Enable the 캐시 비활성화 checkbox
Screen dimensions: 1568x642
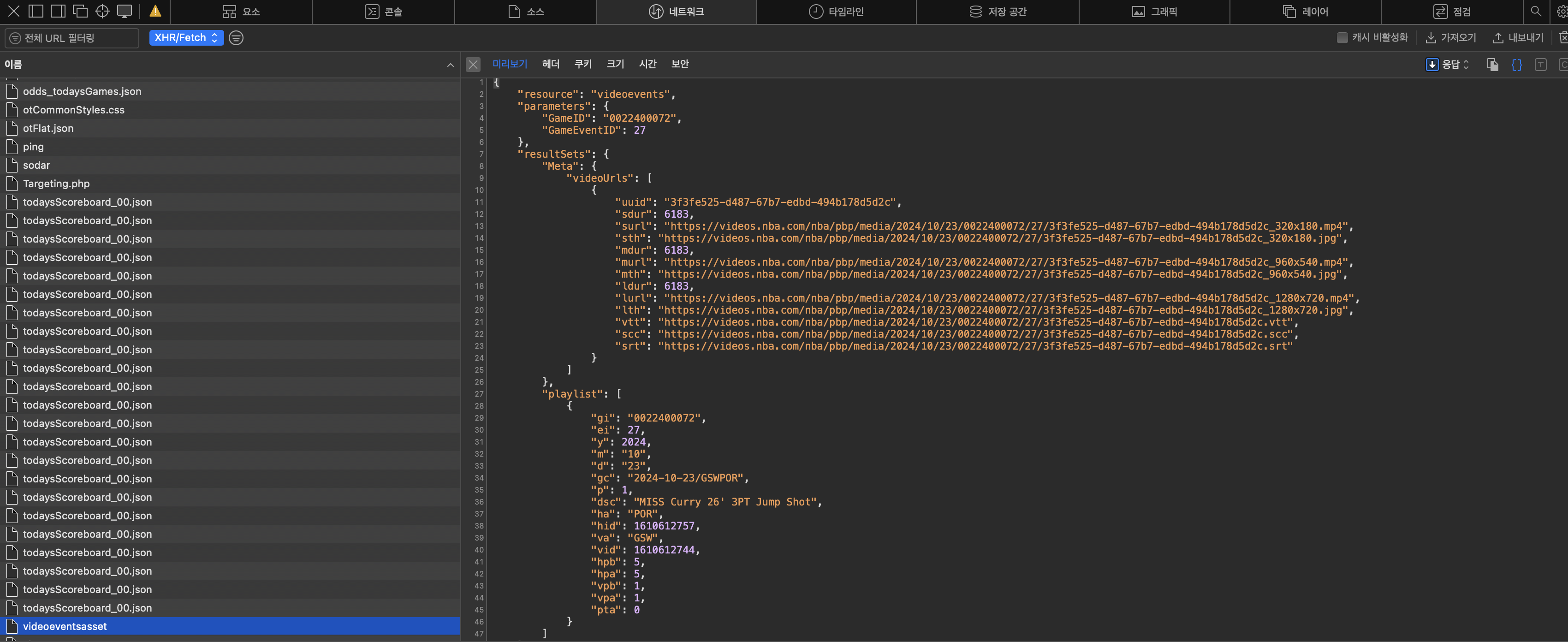tap(1342, 38)
